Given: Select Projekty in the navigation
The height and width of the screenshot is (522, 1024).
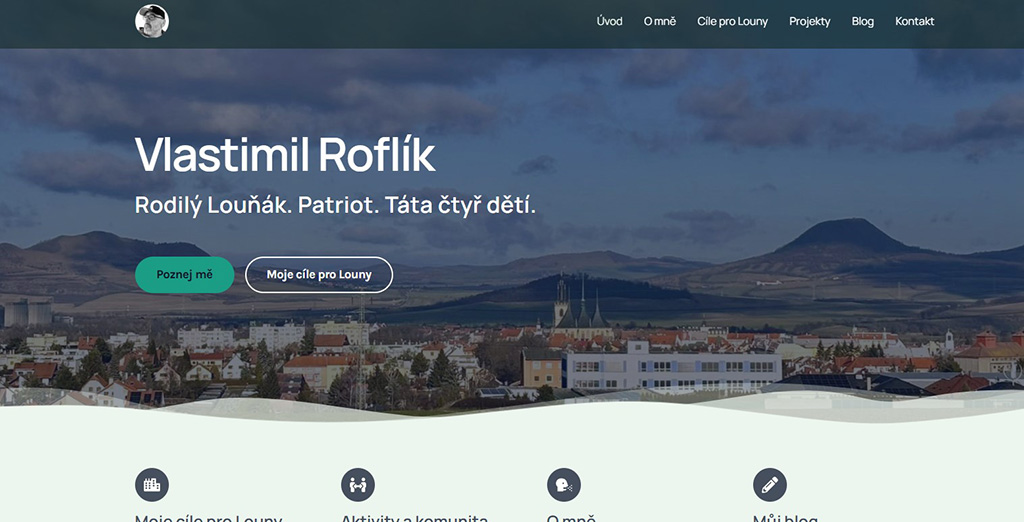Looking at the screenshot, I should [x=810, y=22].
